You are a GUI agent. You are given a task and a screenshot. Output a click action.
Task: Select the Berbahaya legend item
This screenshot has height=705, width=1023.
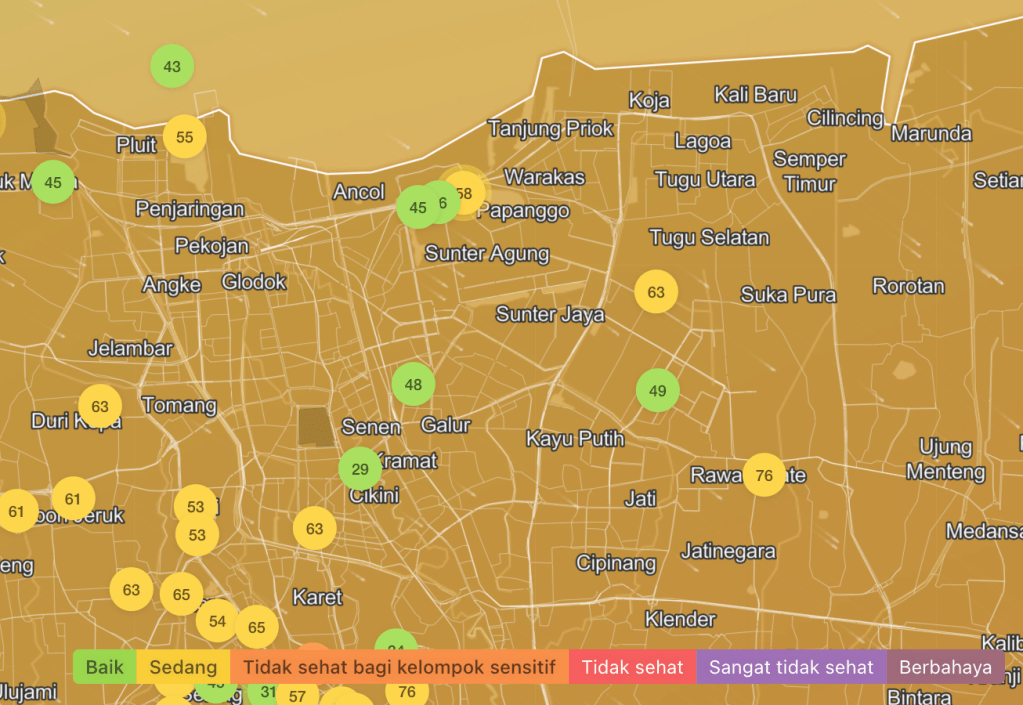pos(945,667)
